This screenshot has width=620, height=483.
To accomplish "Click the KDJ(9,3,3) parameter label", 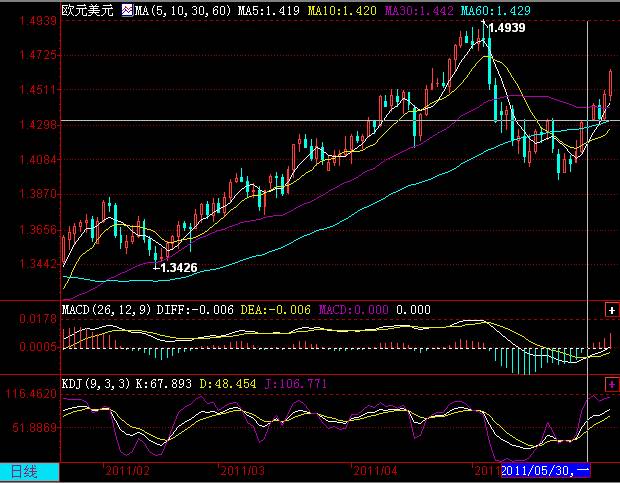I will click(96, 383).
